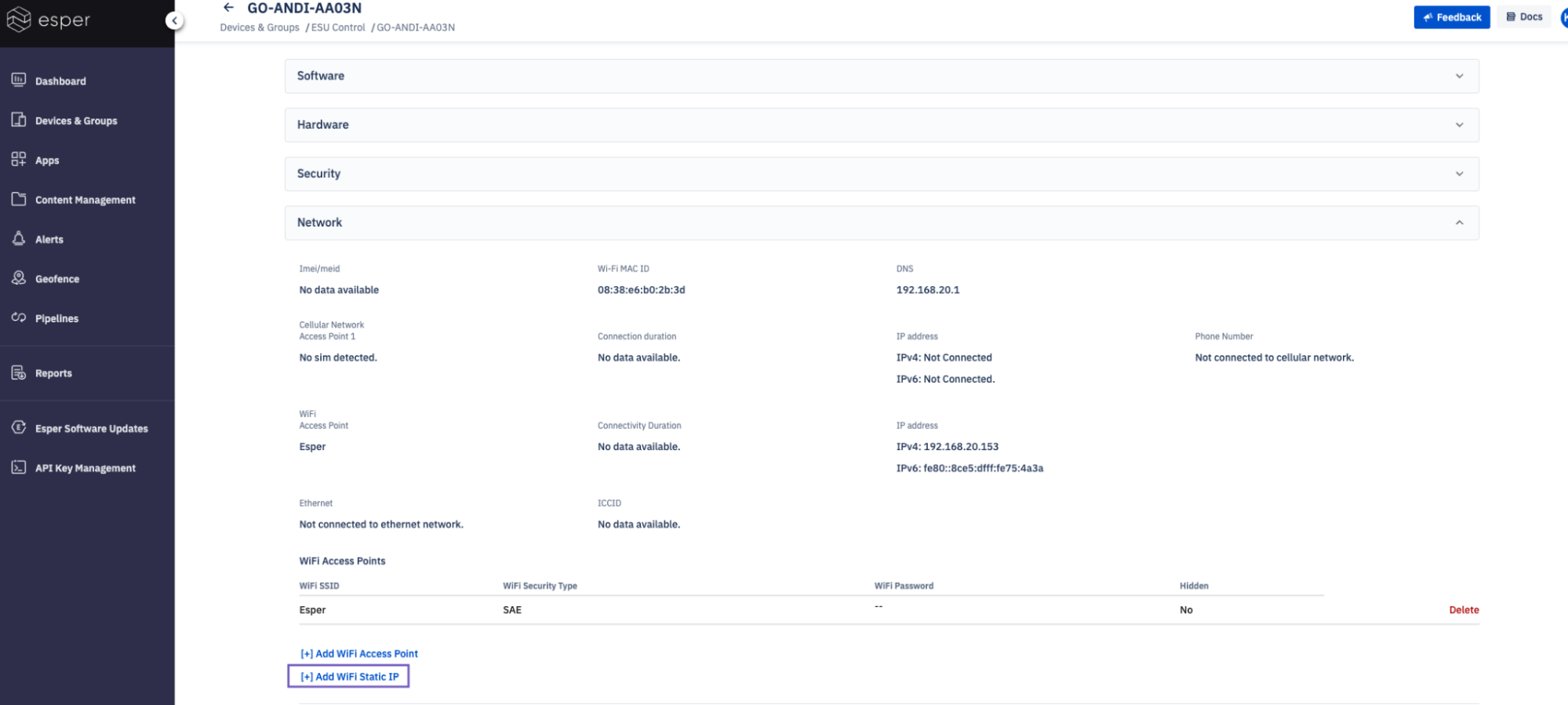Click the Hidden column header

click(1194, 586)
